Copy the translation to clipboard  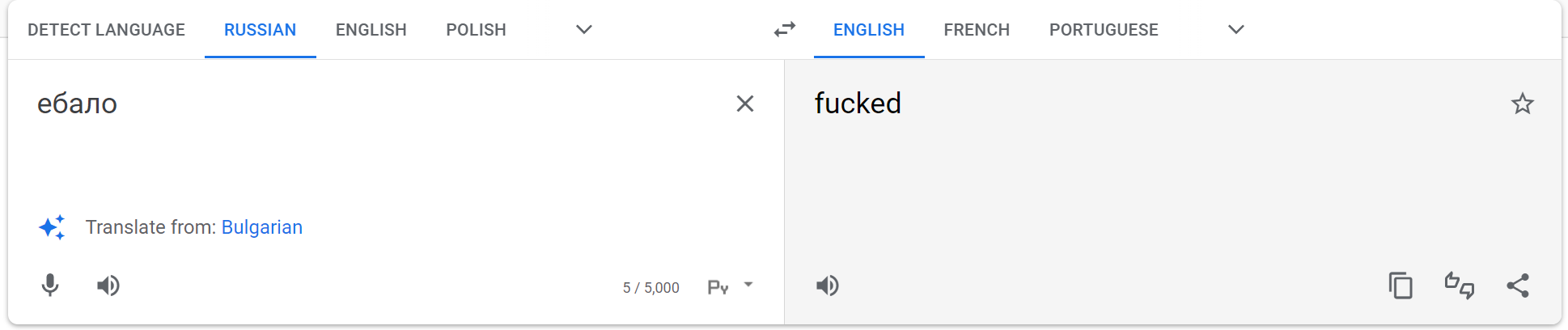pos(1401,286)
